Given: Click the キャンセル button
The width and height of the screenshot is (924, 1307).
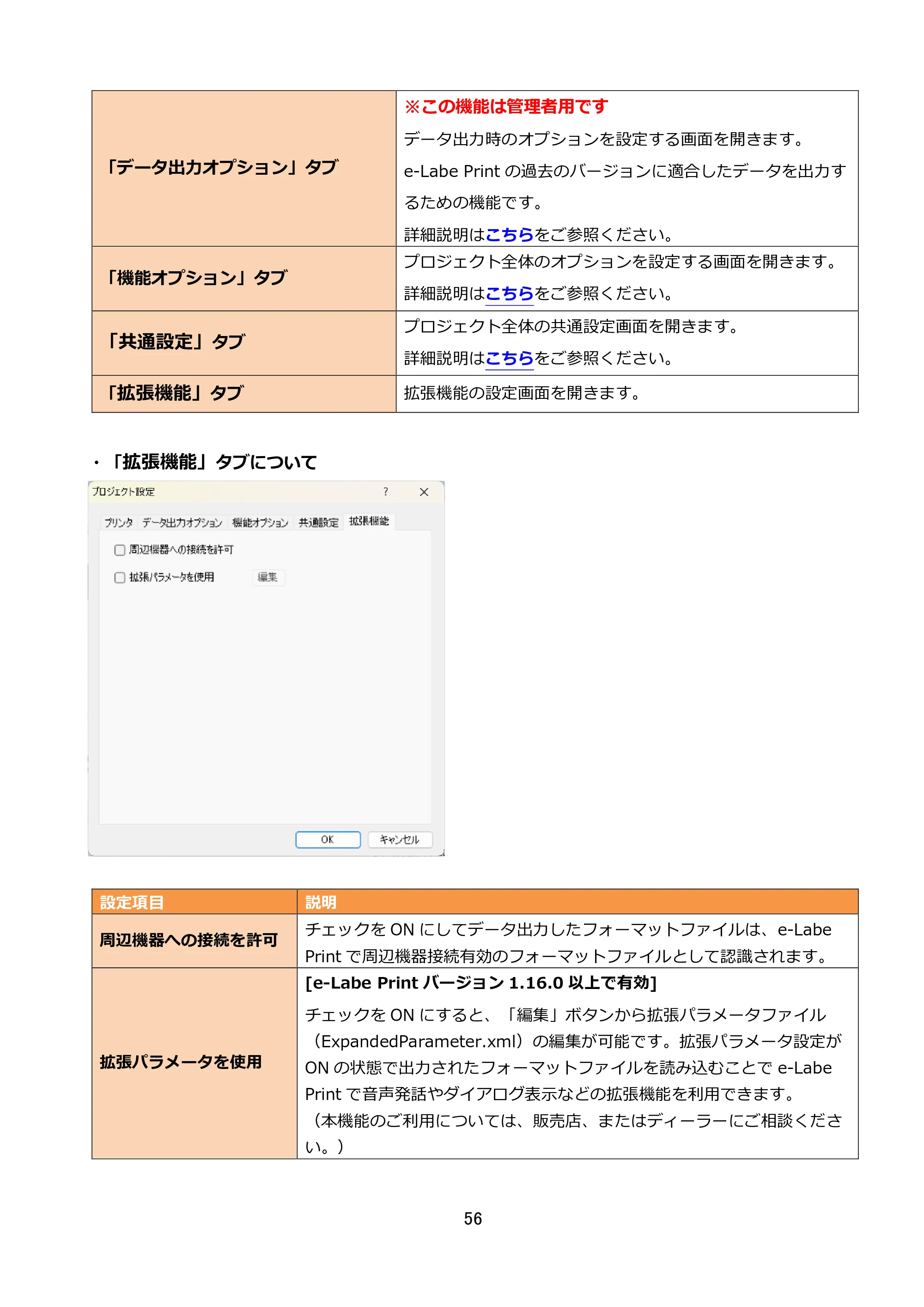Looking at the screenshot, I should (400, 840).
